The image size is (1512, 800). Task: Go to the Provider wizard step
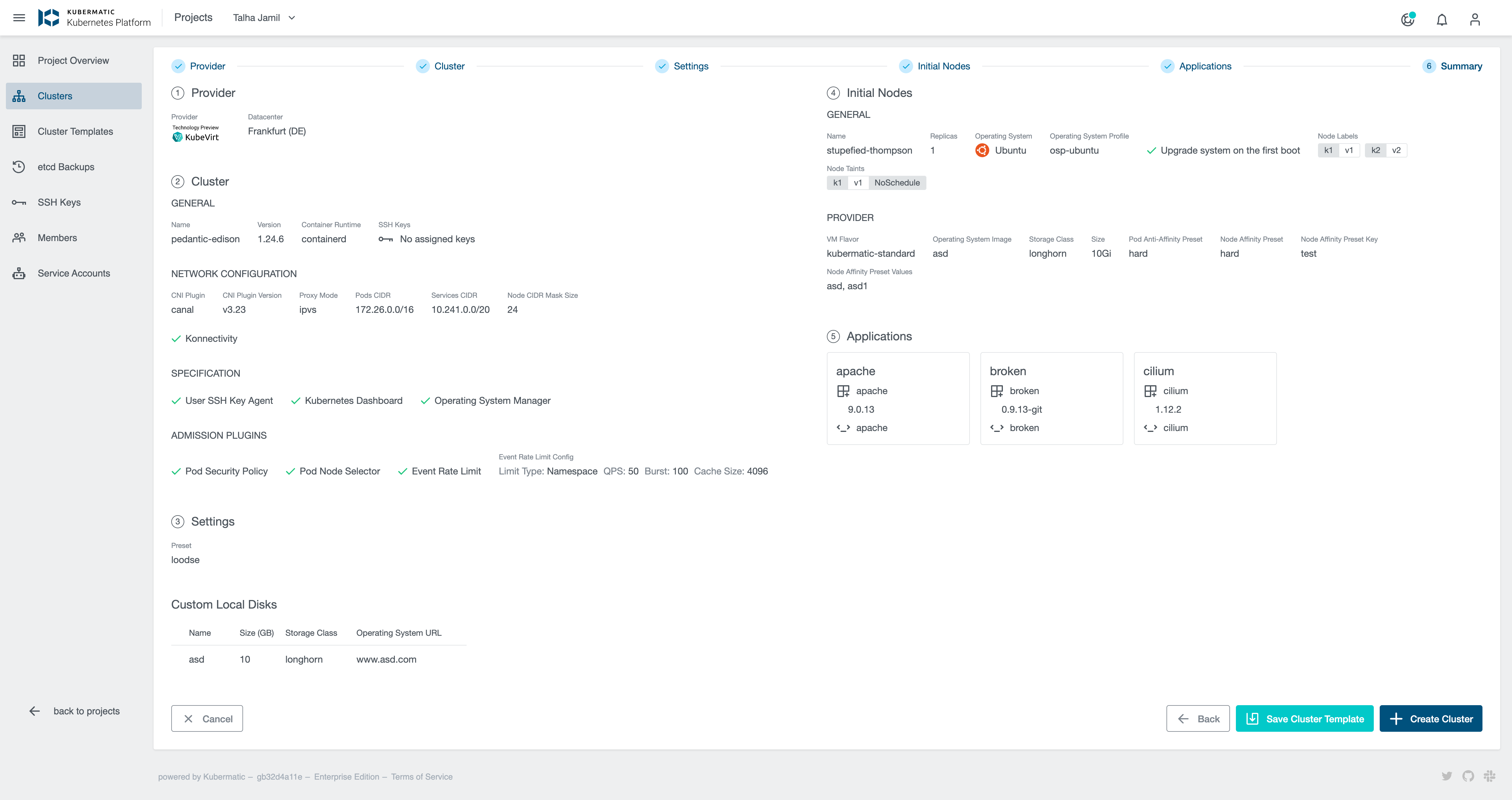click(198, 66)
